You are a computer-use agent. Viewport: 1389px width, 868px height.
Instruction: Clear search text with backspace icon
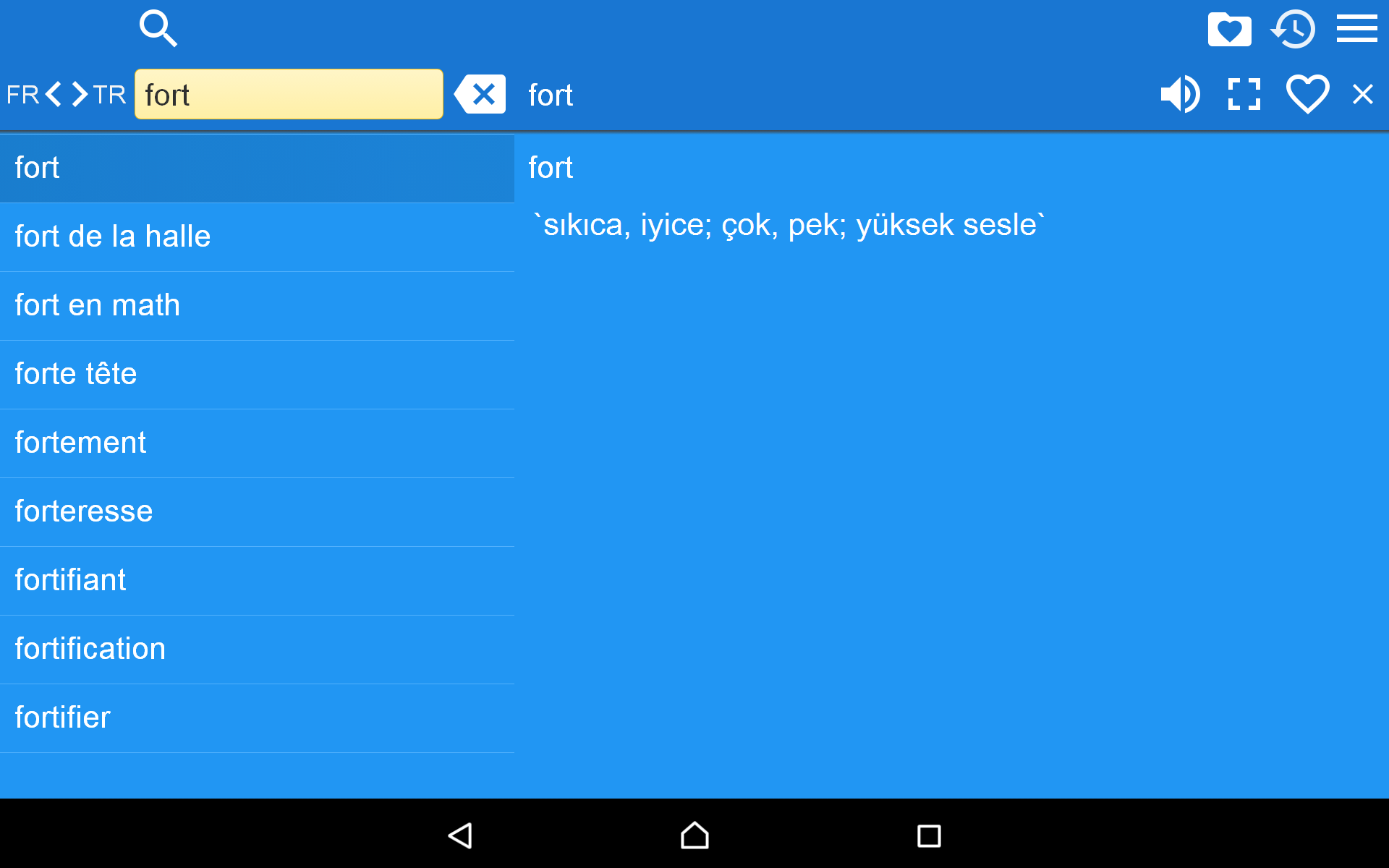coord(480,94)
